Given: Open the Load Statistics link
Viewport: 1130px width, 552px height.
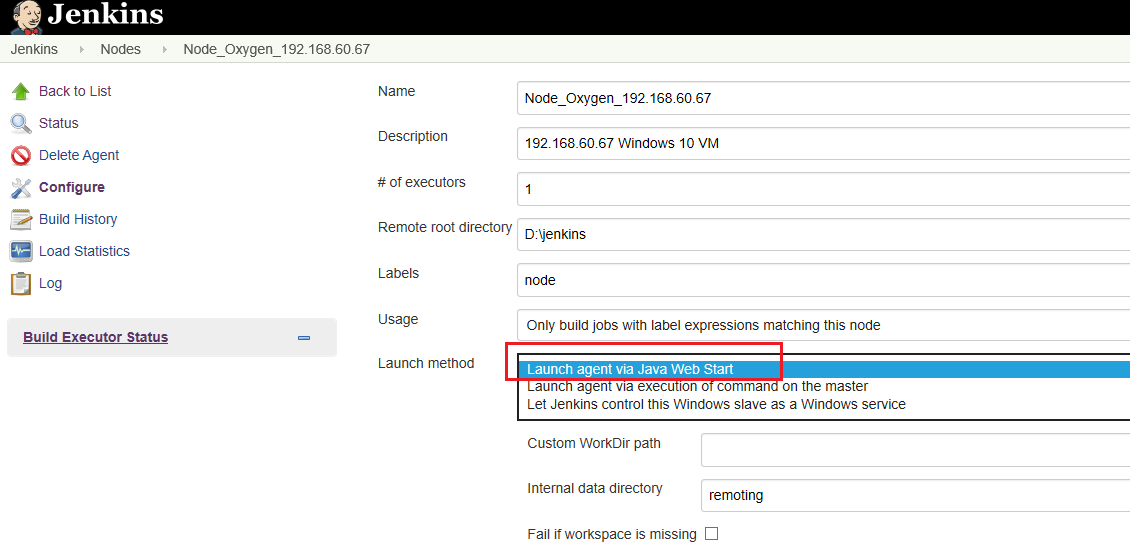Looking at the screenshot, I should pos(84,251).
